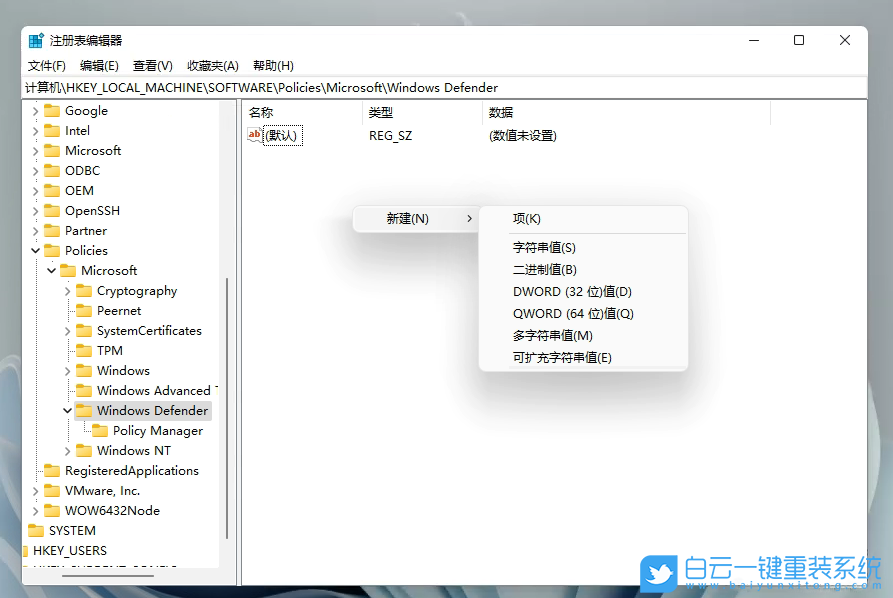Expand the Cryptography tree node
Screen dimensions: 893x598
pyautogui.click(x=68, y=290)
